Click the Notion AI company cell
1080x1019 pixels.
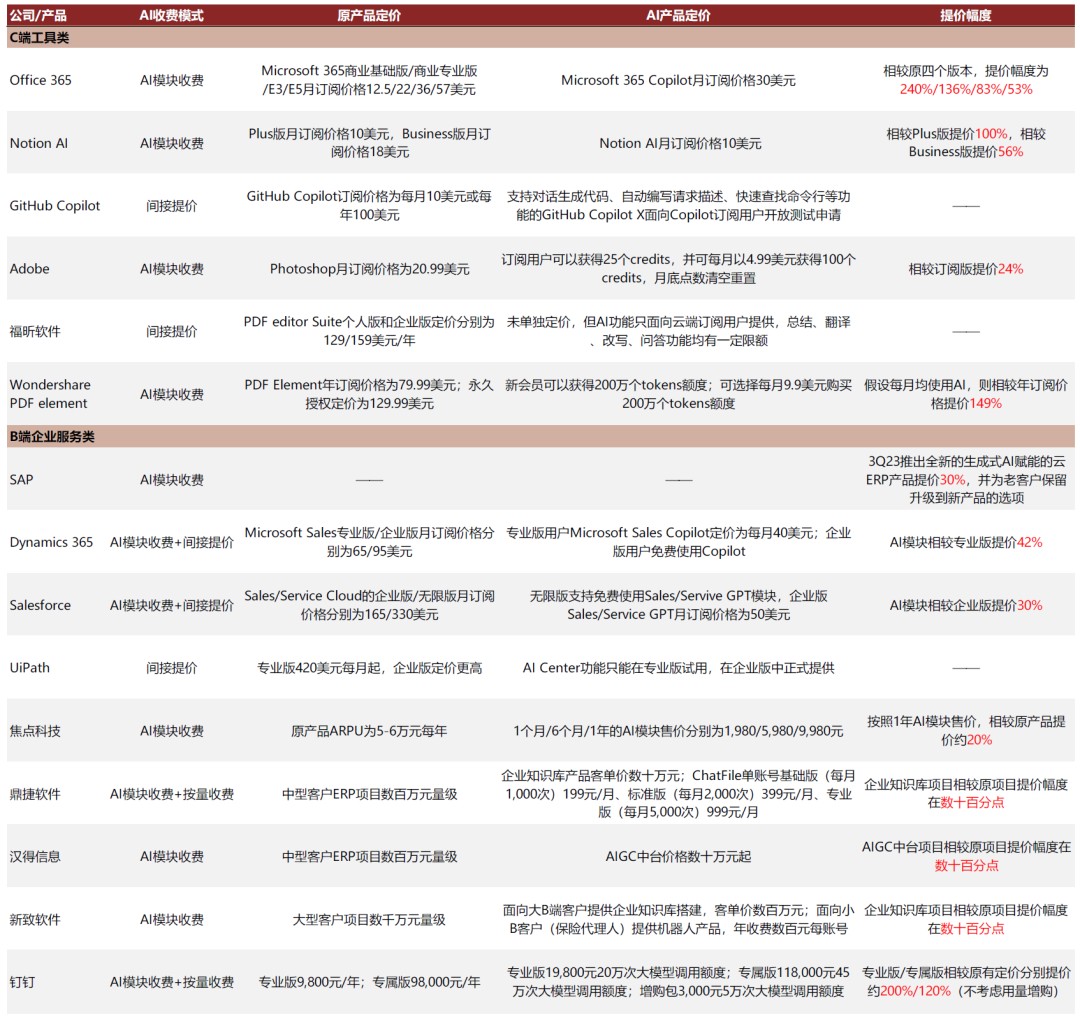click(39, 143)
